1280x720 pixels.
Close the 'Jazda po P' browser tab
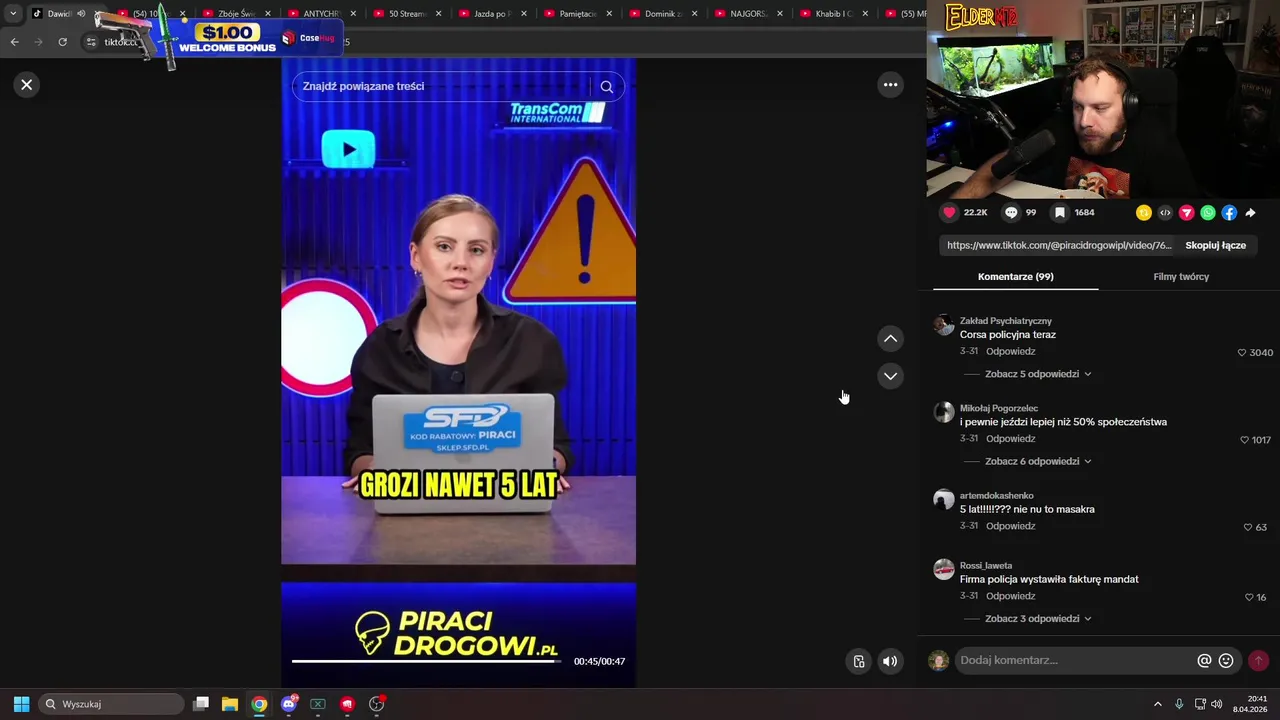click(x=524, y=14)
